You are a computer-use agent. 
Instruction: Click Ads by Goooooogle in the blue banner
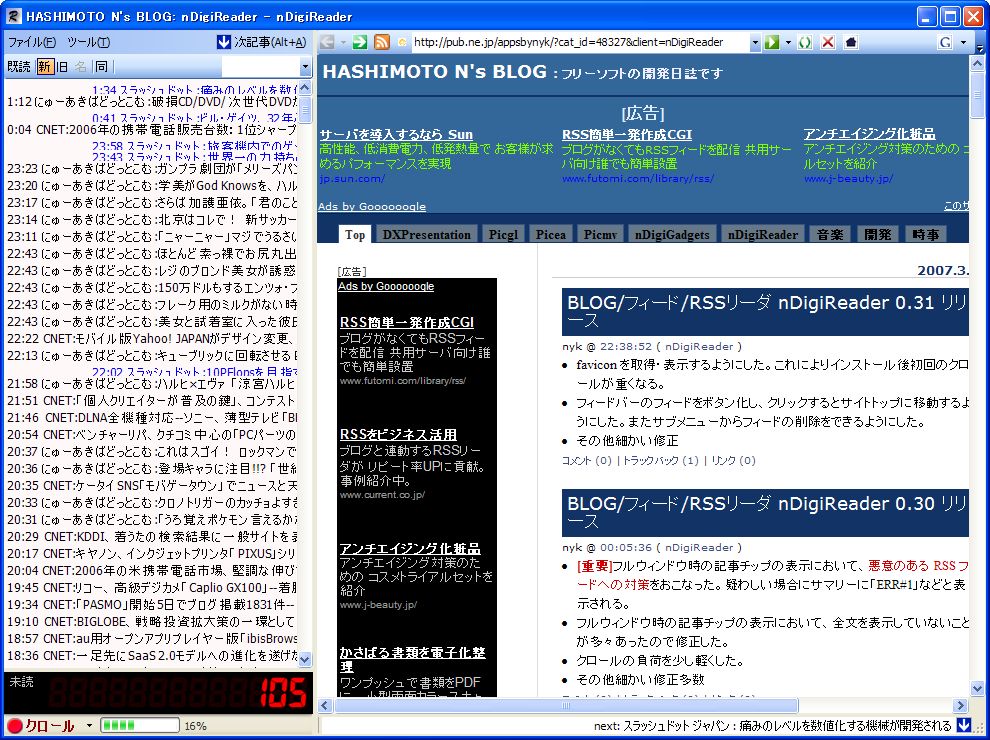pyautogui.click(x=372, y=206)
